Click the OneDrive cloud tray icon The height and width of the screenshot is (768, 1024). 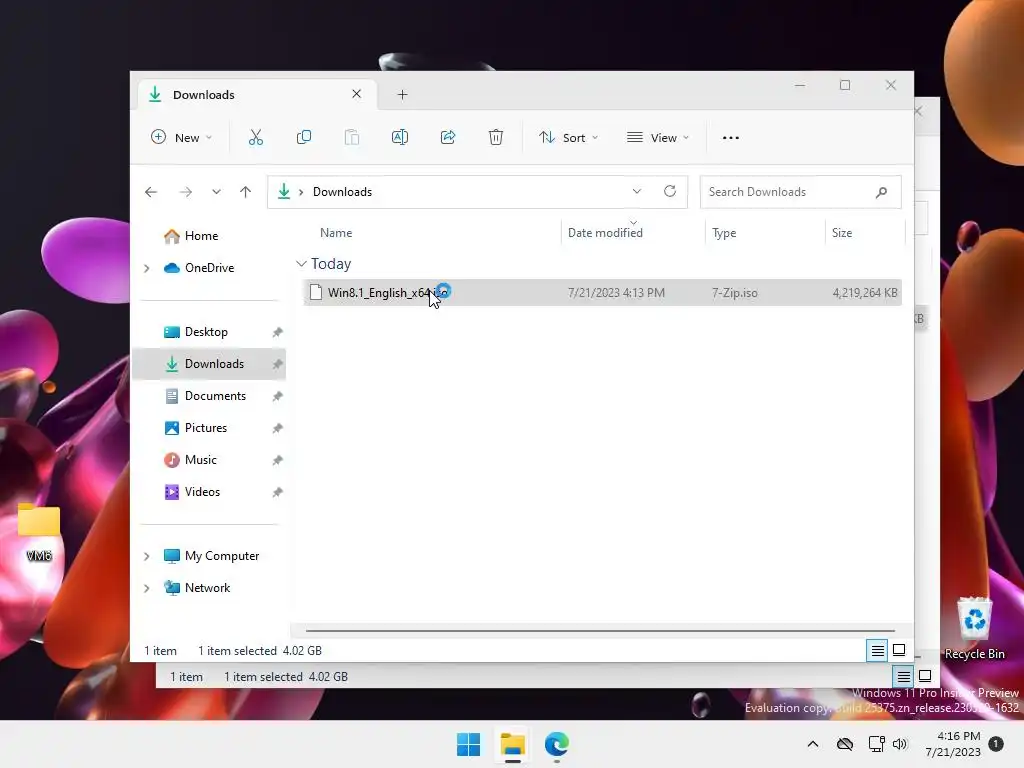point(845,744)
